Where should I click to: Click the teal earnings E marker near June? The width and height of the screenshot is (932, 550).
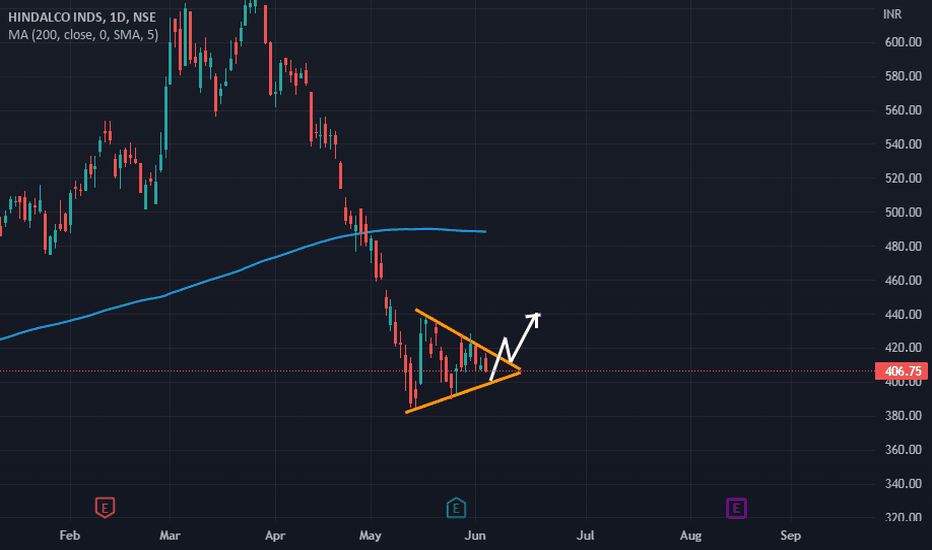click(456, 508)
